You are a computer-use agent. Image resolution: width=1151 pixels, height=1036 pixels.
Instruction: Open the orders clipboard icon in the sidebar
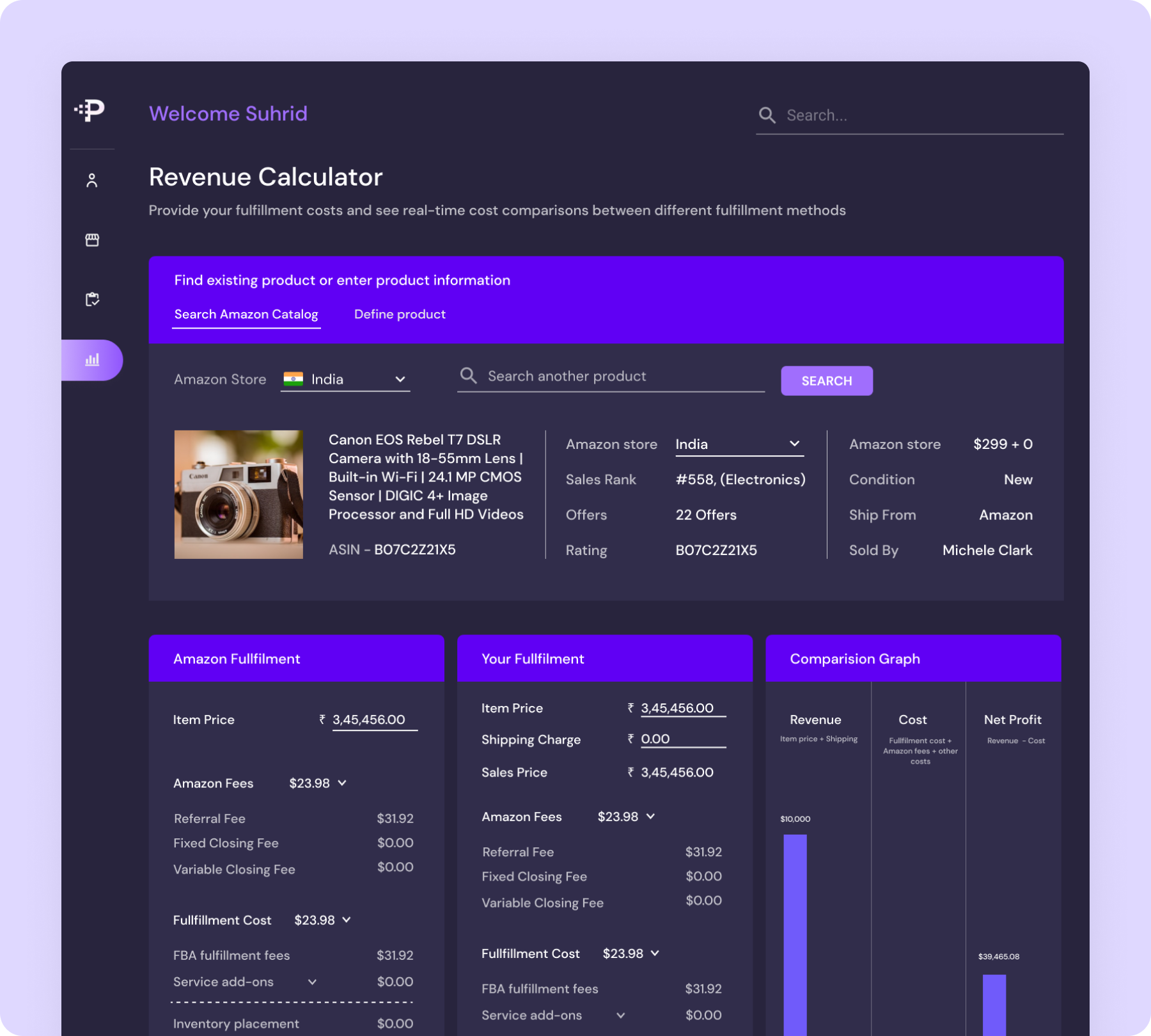point(92,299)
